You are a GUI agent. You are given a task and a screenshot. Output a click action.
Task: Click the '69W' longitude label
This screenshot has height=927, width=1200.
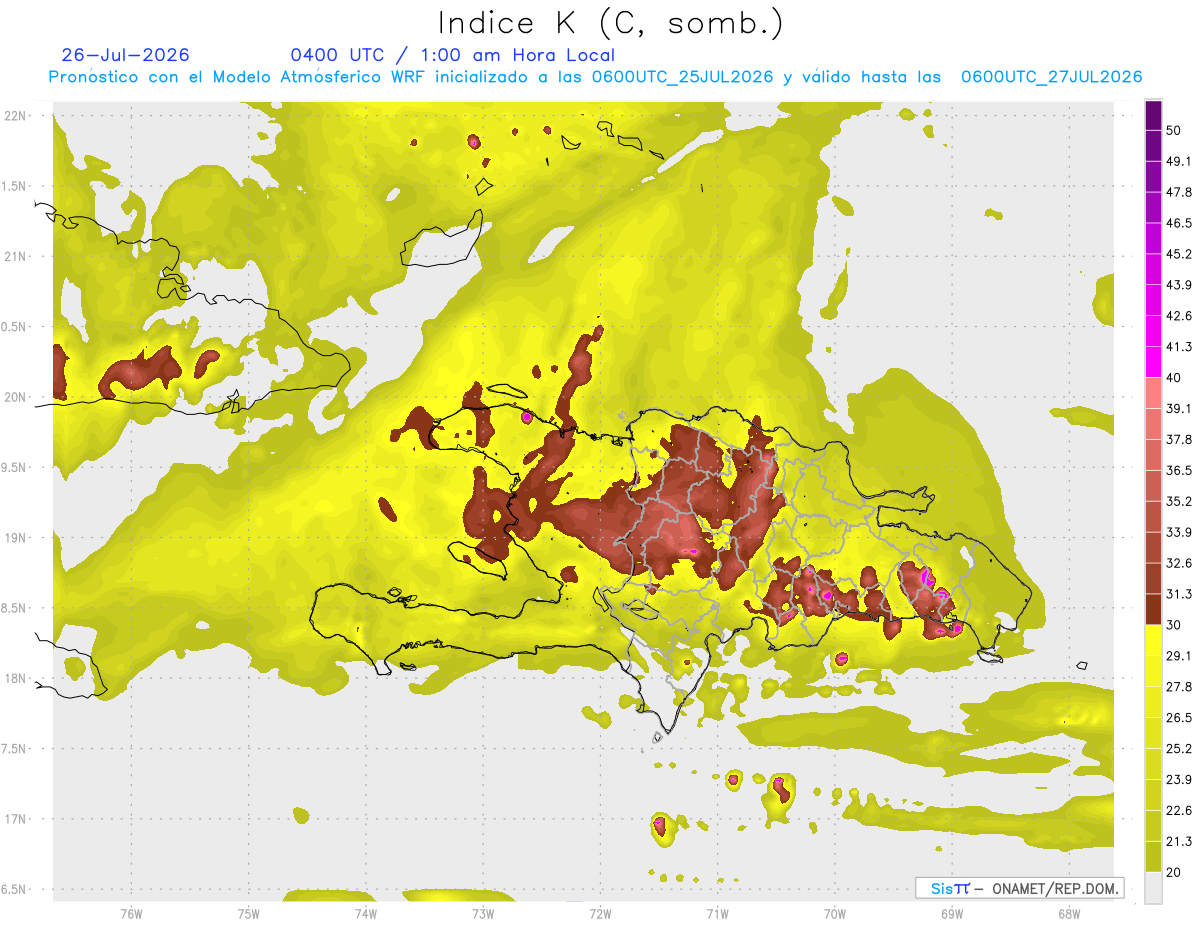[x=951, y=913]
